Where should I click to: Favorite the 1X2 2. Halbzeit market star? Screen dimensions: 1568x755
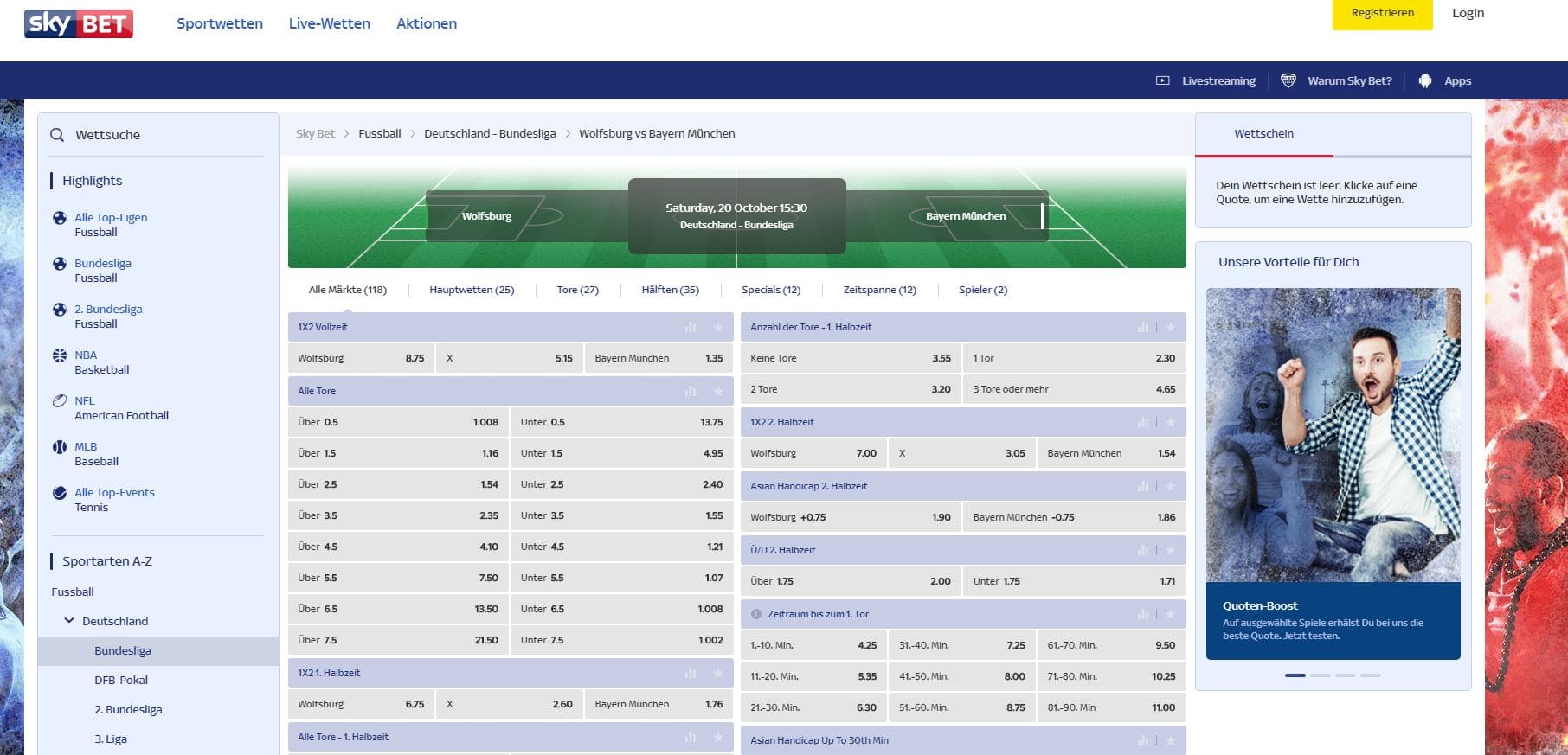click(x=1171, y=422)
